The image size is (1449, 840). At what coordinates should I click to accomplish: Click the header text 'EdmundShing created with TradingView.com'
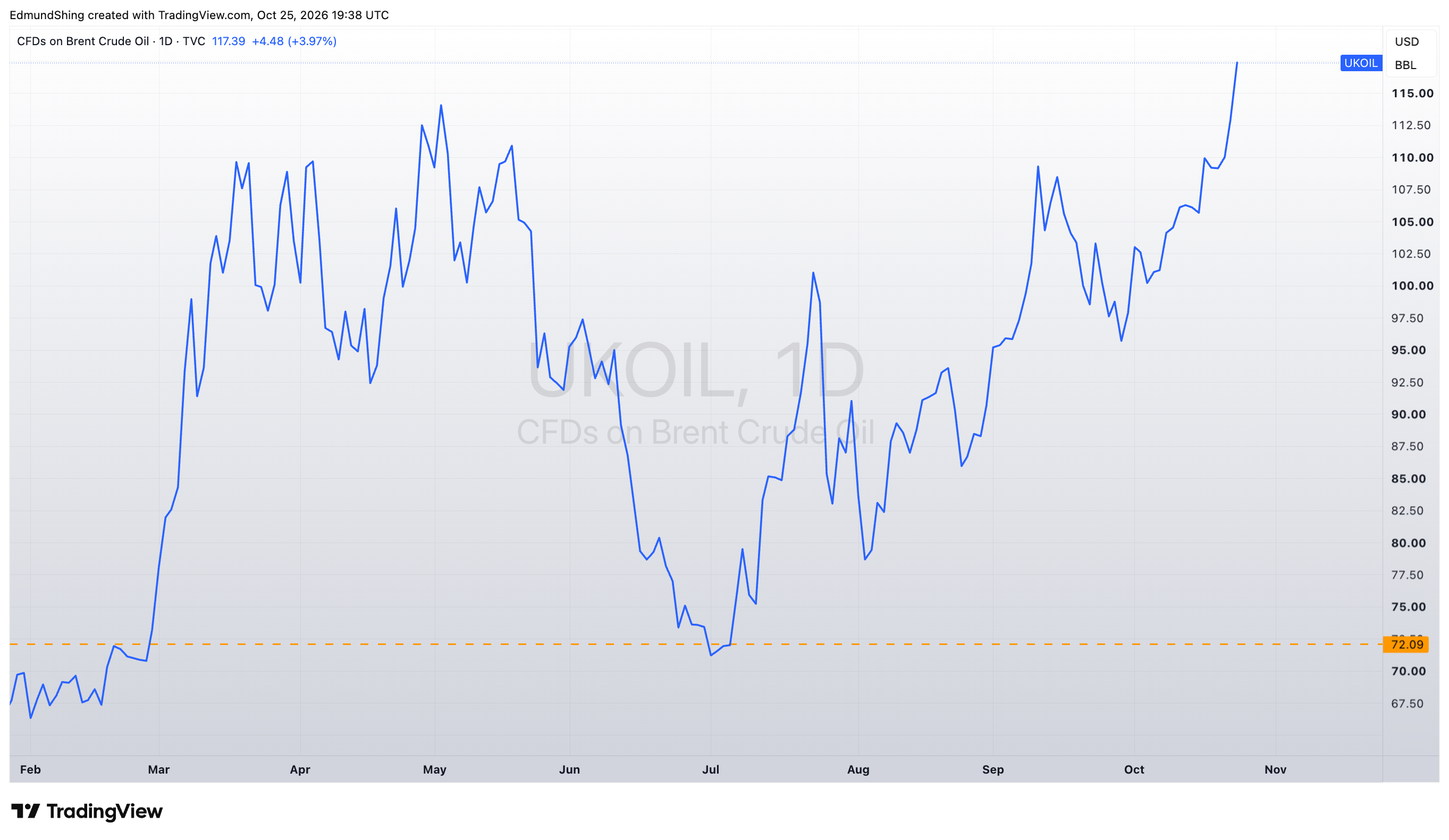130,15
